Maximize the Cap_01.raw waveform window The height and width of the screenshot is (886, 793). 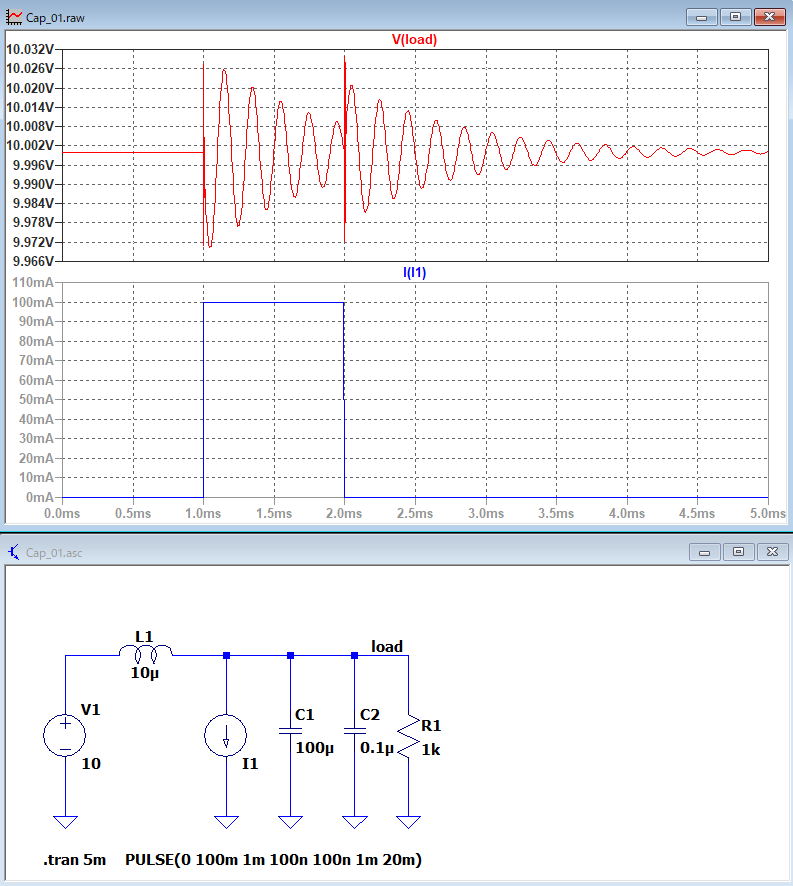pos(735,17)
